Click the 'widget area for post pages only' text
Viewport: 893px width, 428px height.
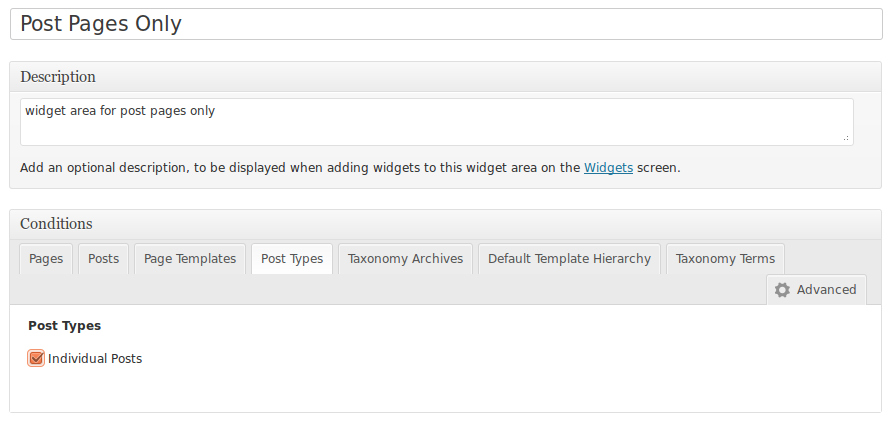coord(120,111)
